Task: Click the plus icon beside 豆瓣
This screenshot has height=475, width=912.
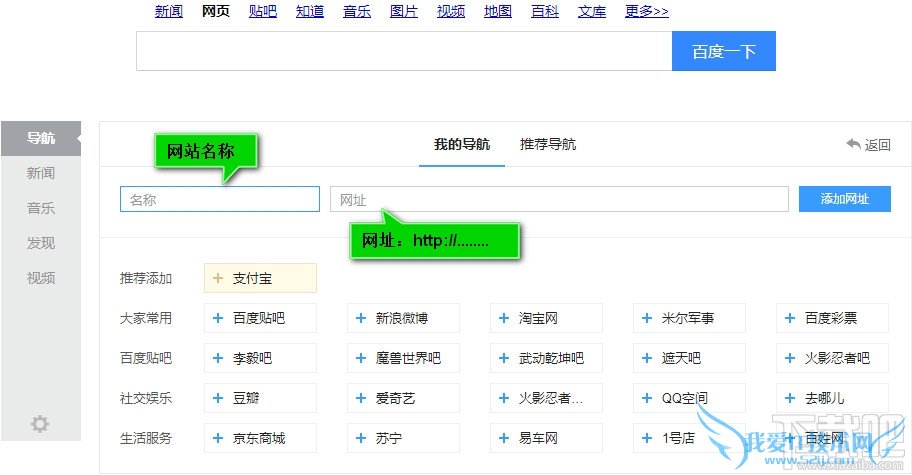Action: 218,398
